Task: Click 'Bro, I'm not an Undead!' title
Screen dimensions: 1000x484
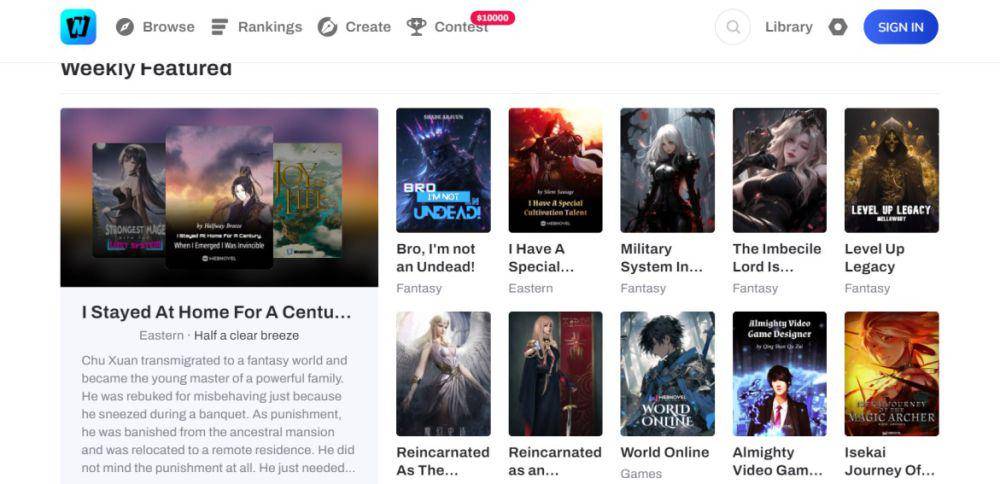Action: (x=436, y=258)
